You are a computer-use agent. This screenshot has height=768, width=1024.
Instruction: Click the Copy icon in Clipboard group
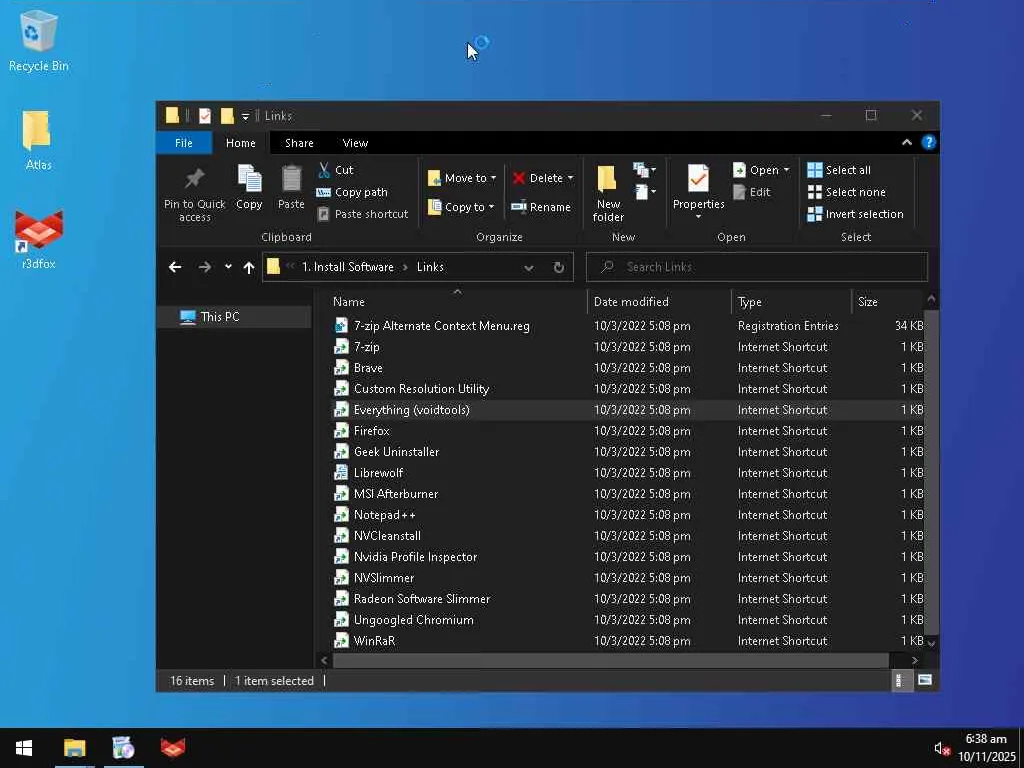[x=249, y=178]
